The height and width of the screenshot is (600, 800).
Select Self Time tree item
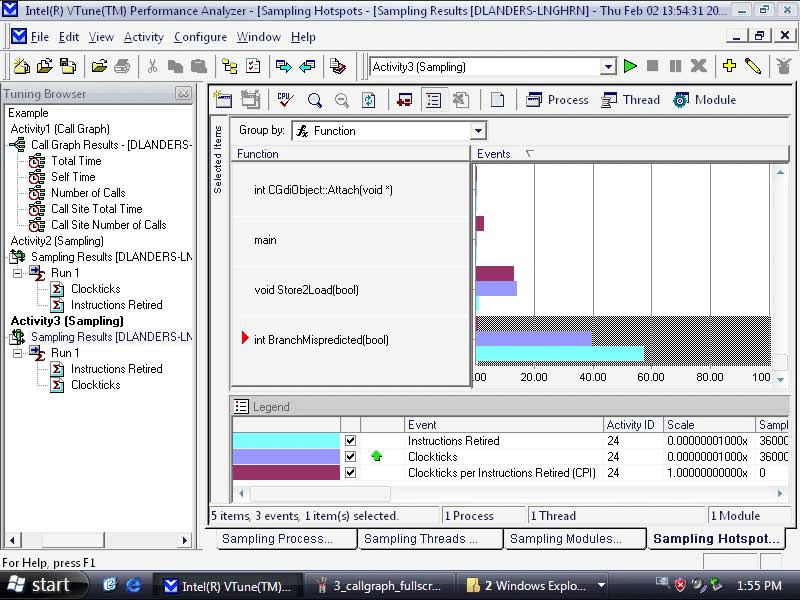[73, 177]
